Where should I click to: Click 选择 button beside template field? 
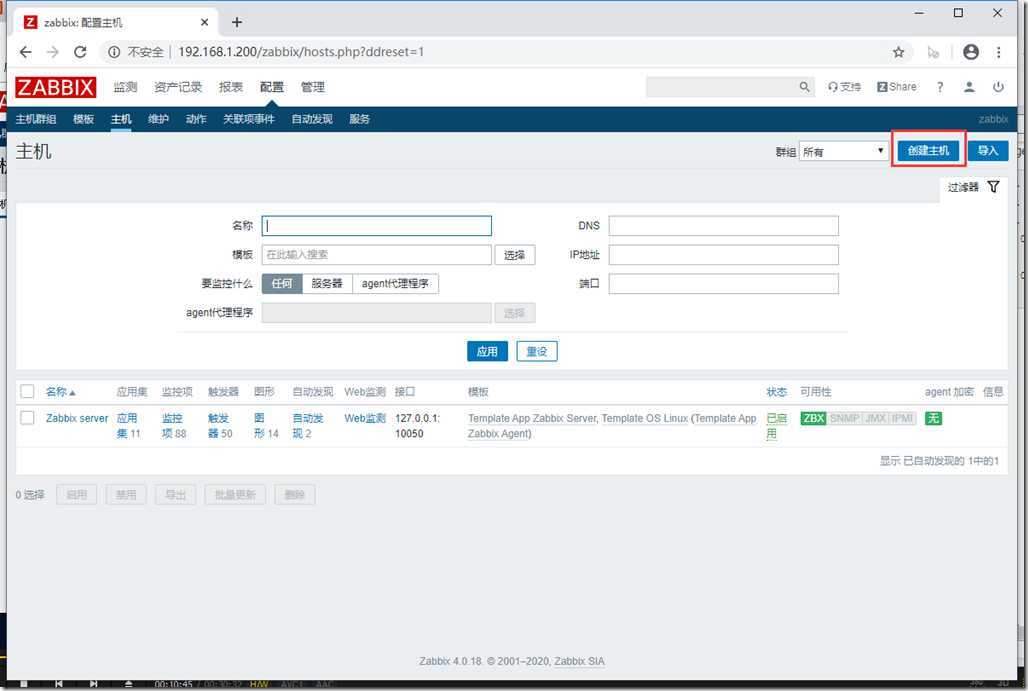point(515,255)
